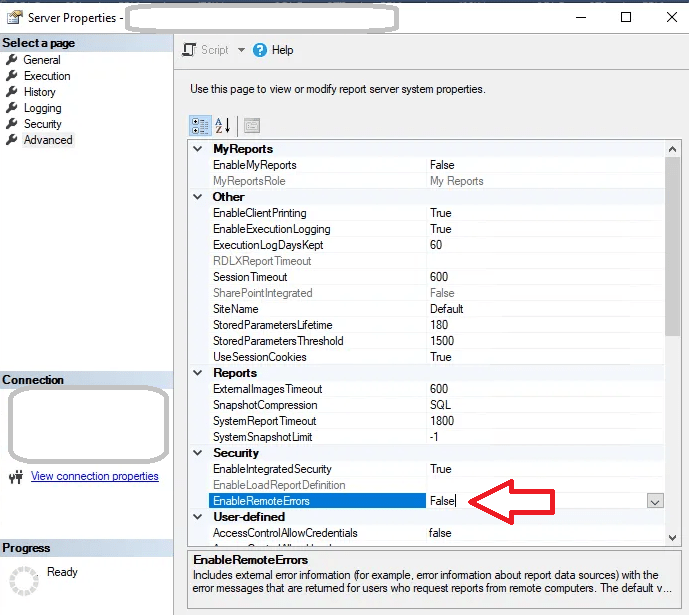Click the Alphabetical sort icon

tap(223, 125)
